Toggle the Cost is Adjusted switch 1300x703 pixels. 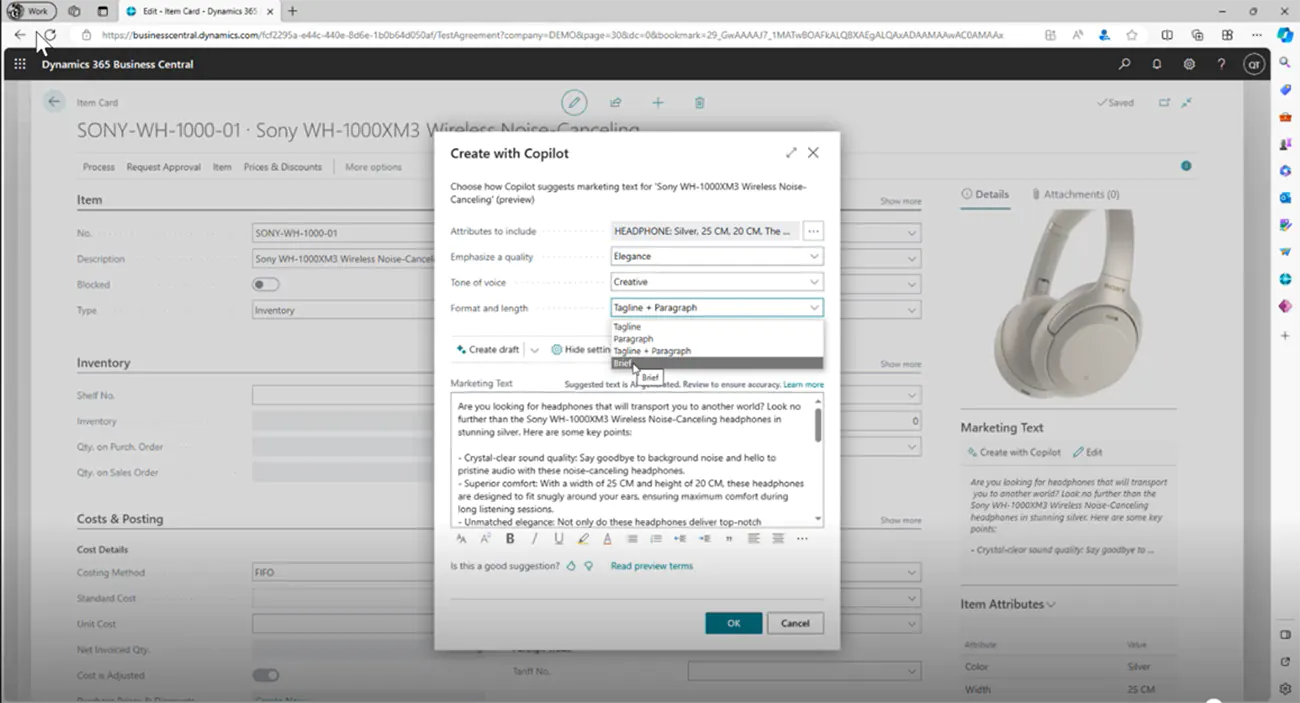[x=265, y=675]
